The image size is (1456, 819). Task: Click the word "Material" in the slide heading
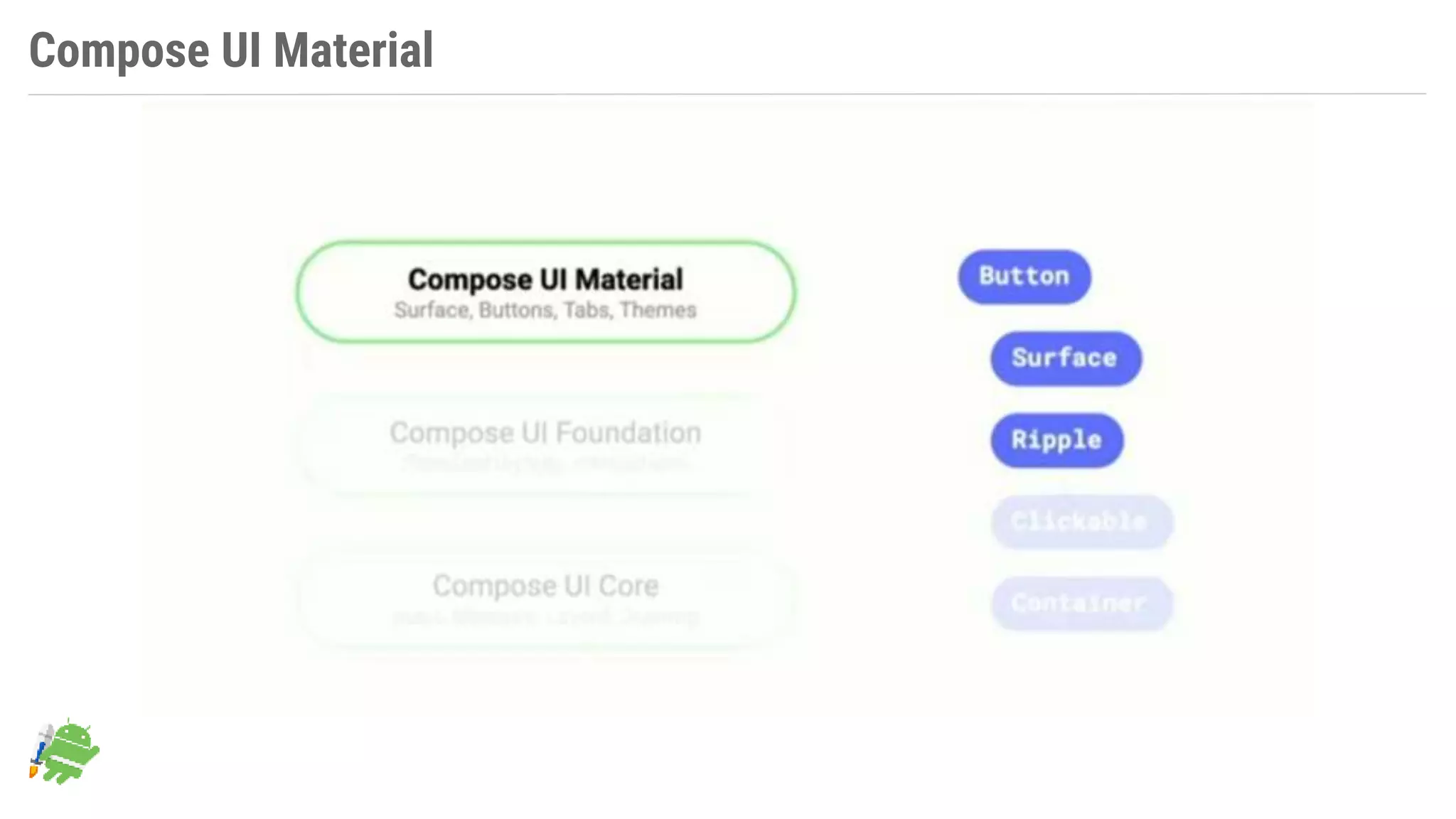pyautogui.click(x=353, y=50)
